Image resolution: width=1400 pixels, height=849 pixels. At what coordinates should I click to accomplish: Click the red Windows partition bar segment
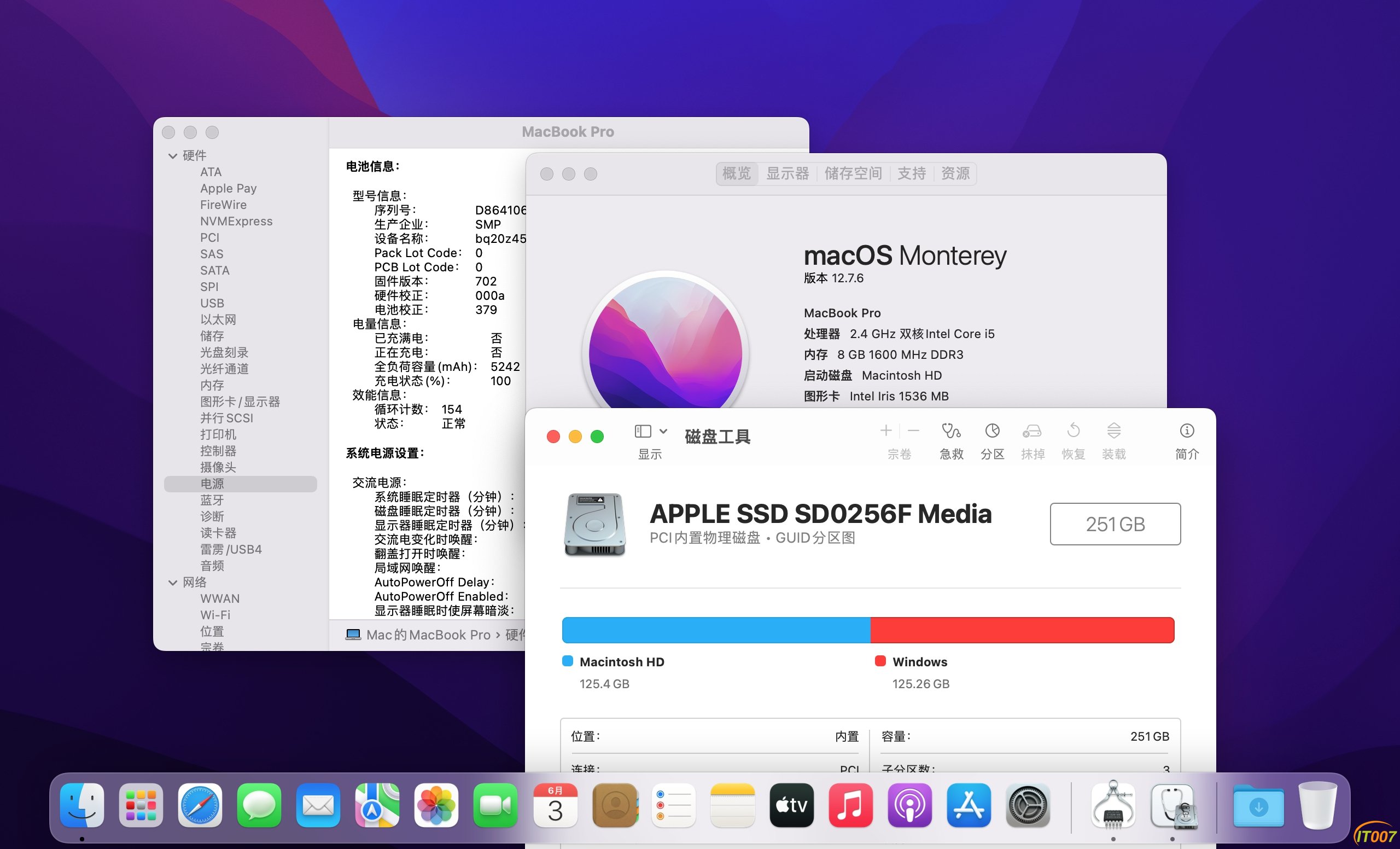click(1022, 630)
